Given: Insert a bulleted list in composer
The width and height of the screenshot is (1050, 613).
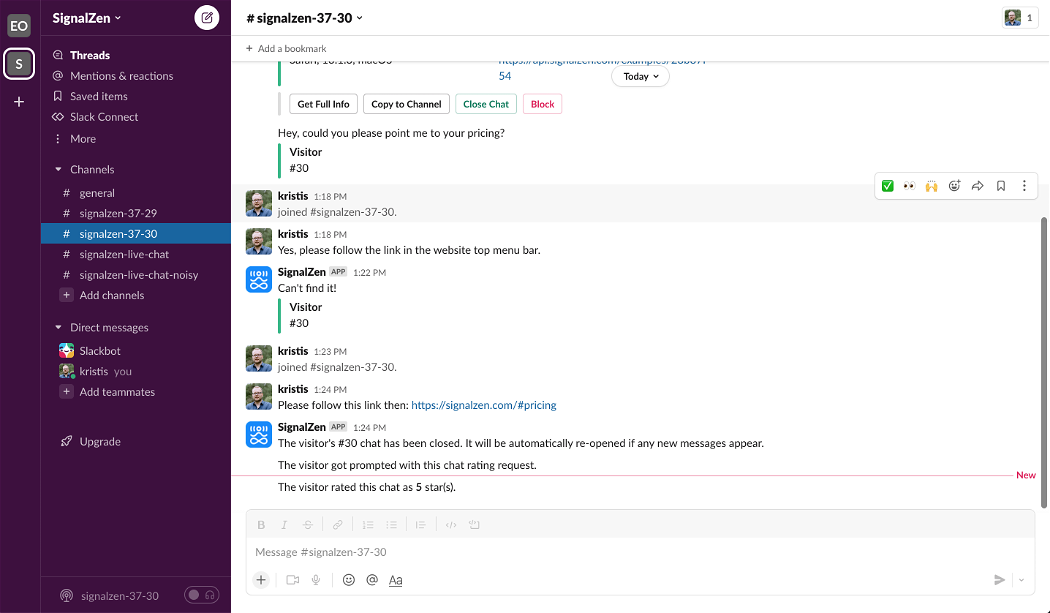Looking at the screenshot, I should (x=392, y=525).
